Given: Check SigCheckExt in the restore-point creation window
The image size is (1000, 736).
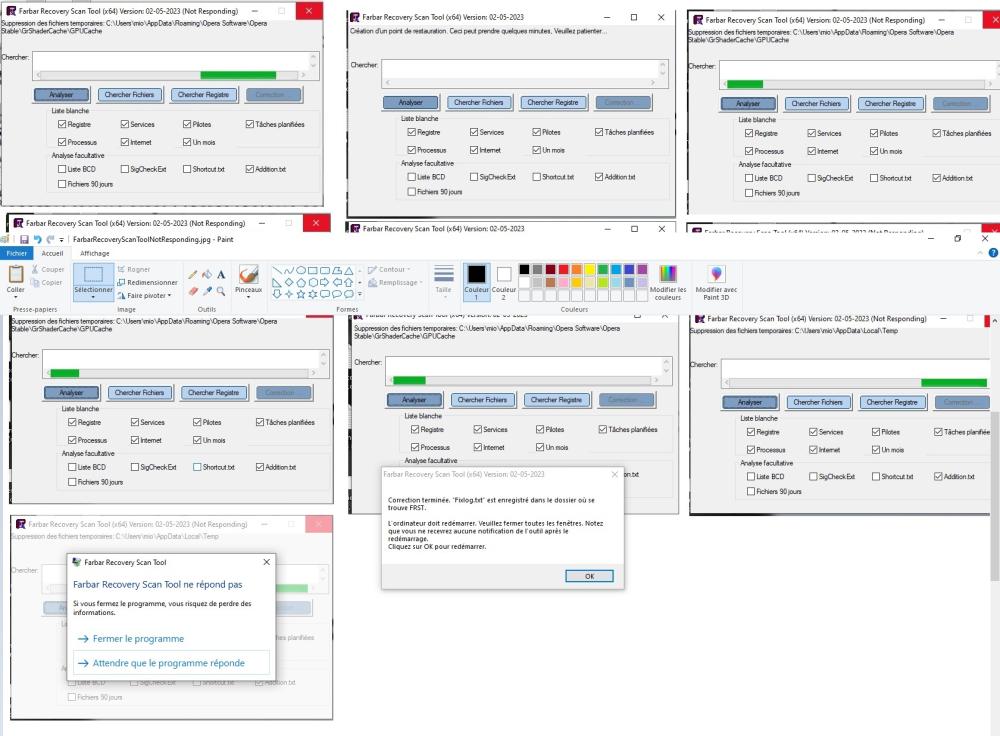Looking at the screenshot, I should pyautogui.click(x=474, y=177).
